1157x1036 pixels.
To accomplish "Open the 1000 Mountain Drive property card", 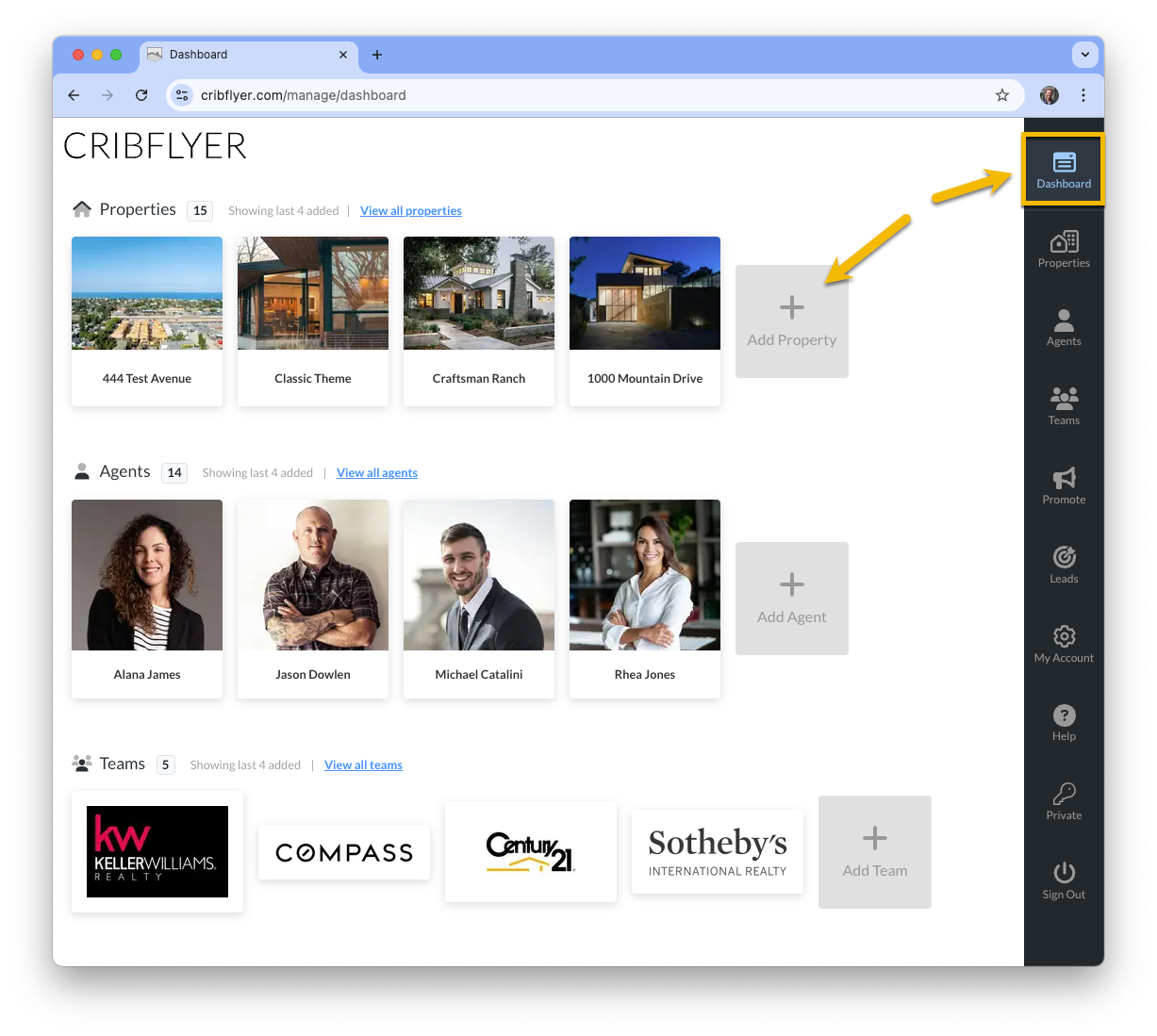I will (645, 321).
